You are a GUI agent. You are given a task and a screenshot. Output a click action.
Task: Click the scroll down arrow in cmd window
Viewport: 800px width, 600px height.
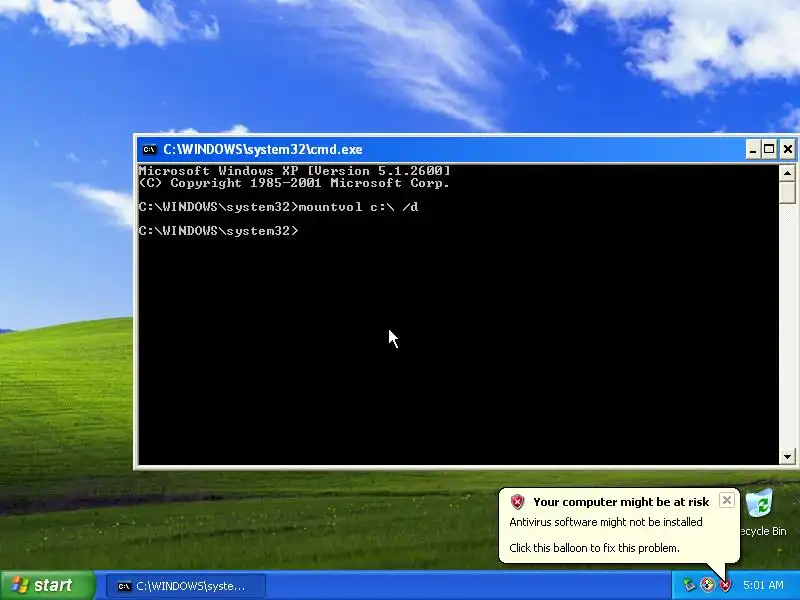787,457
